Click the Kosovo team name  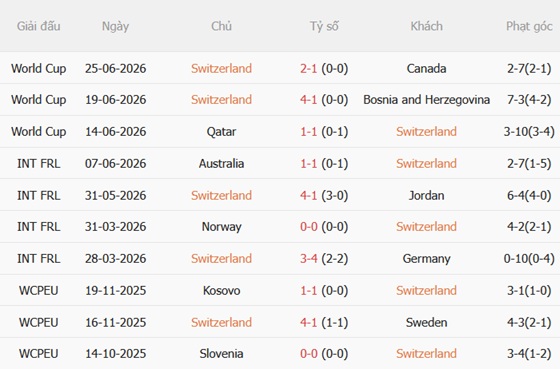[221, 290]
